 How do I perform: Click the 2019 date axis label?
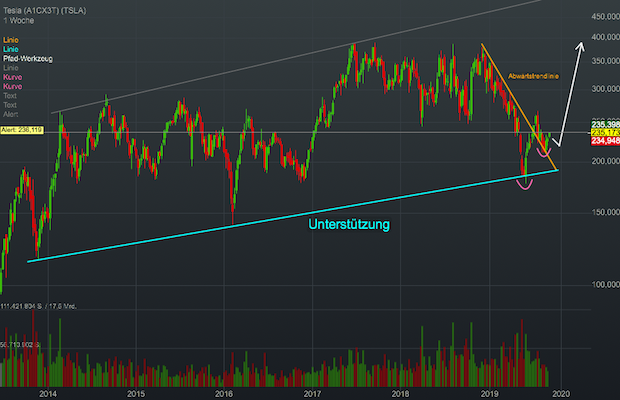490,394
